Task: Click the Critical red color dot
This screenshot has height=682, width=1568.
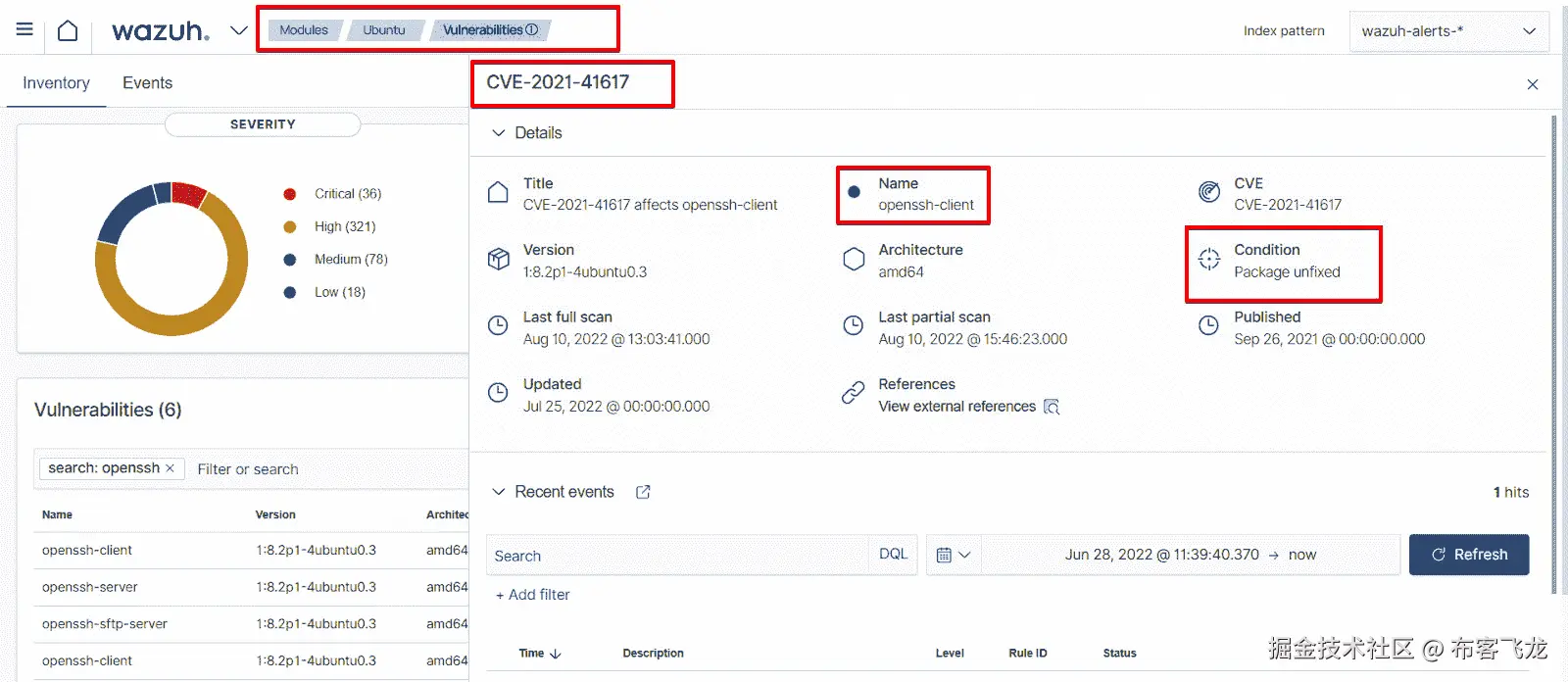Action: coord(290,194)
